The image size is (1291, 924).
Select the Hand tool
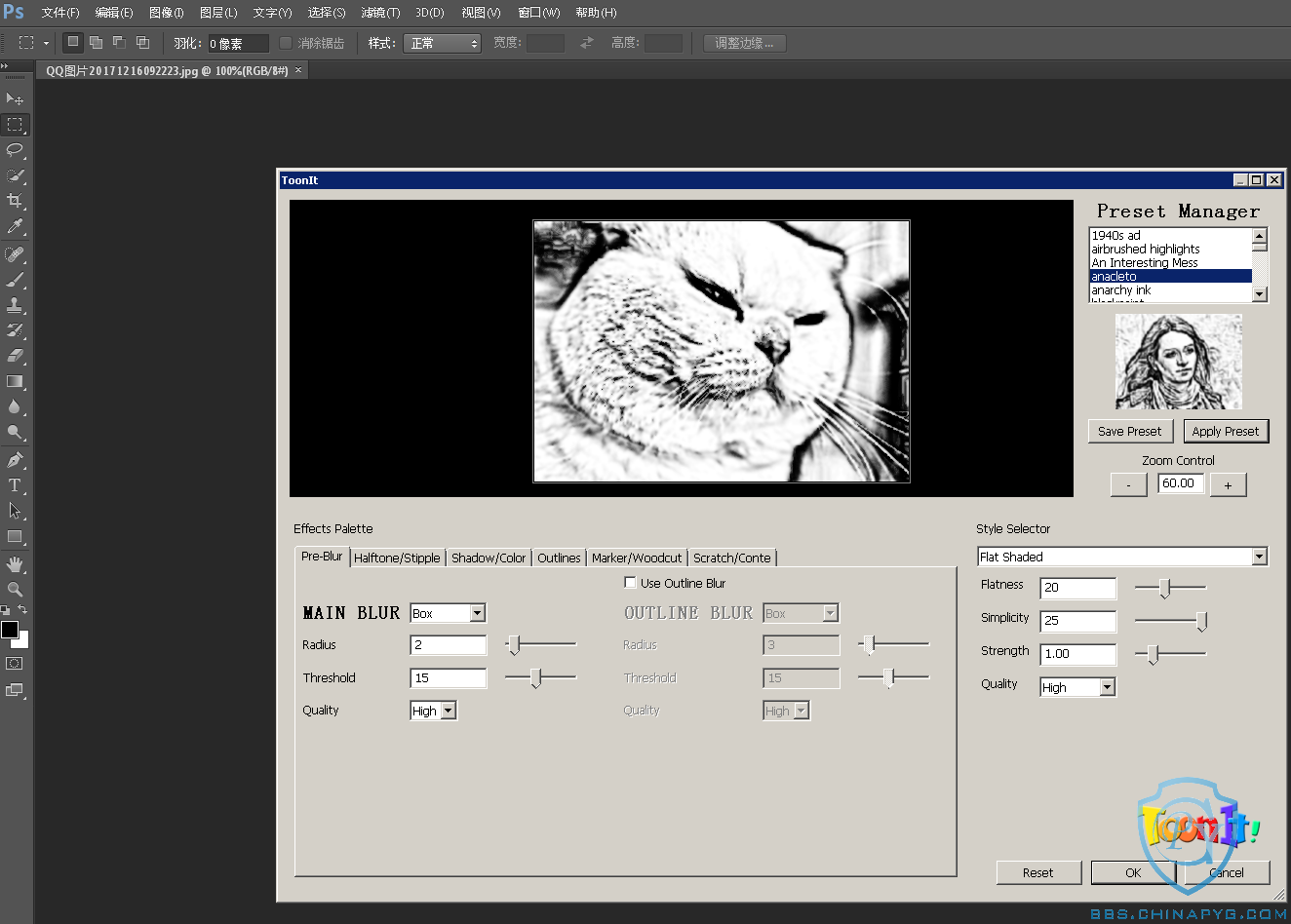(x=15, y=564)
